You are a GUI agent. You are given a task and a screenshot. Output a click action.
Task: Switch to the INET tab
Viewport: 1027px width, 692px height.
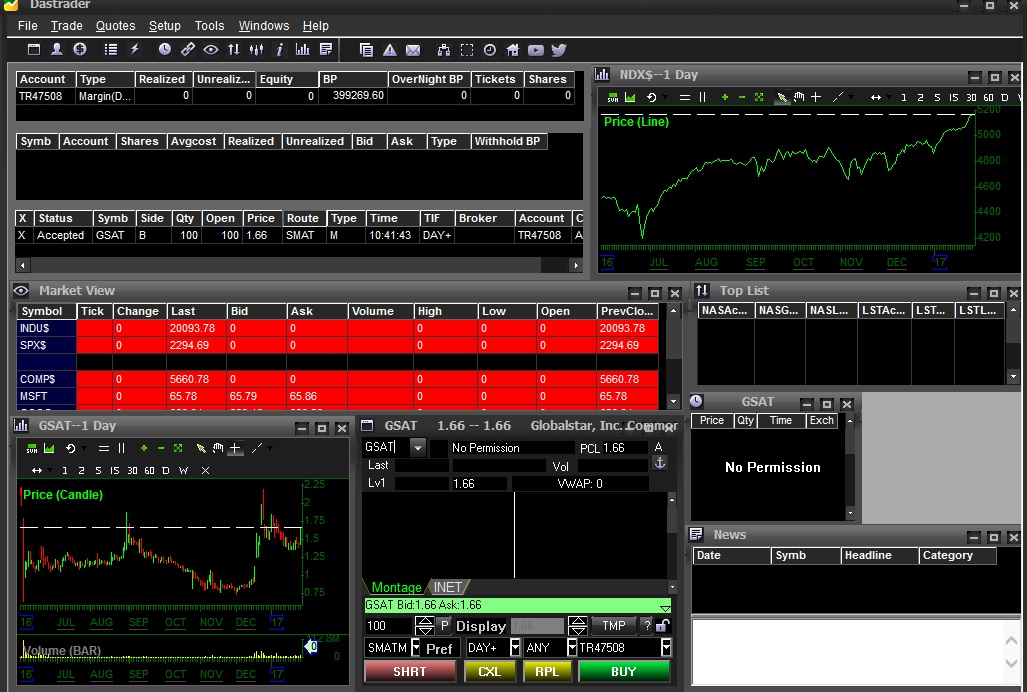pyautogui.click(x=447, y=587)
